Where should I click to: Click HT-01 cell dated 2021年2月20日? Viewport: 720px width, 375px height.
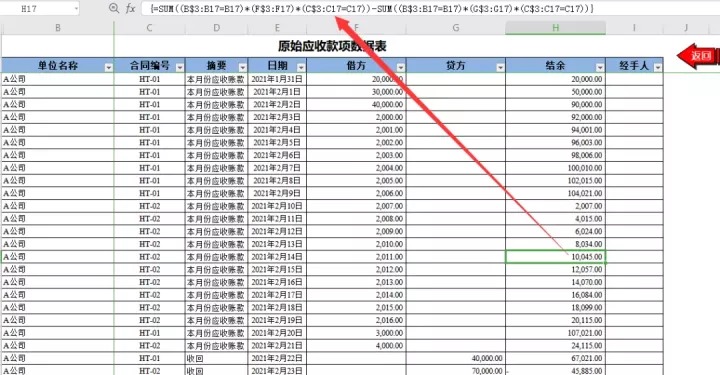point(149,333)
